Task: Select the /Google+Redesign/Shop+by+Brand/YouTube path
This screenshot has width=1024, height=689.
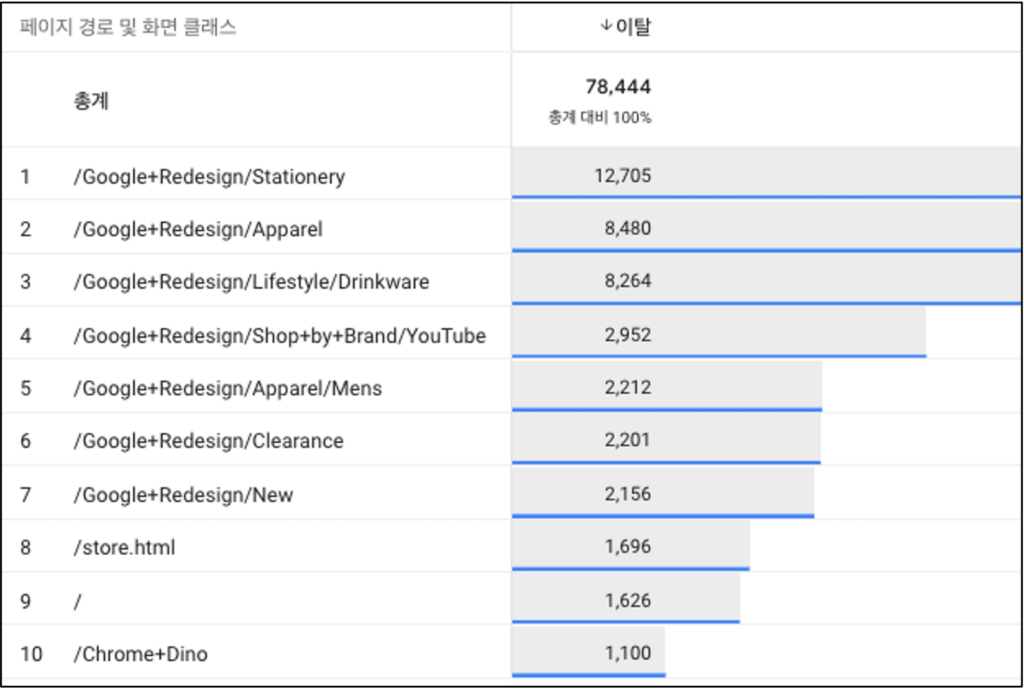Action: coord(280,336)
